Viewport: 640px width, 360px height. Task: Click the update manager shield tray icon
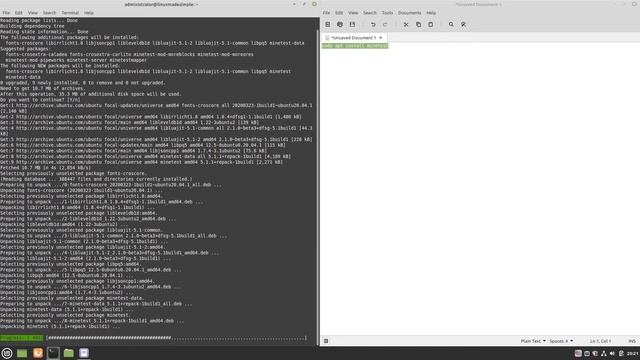595,353
